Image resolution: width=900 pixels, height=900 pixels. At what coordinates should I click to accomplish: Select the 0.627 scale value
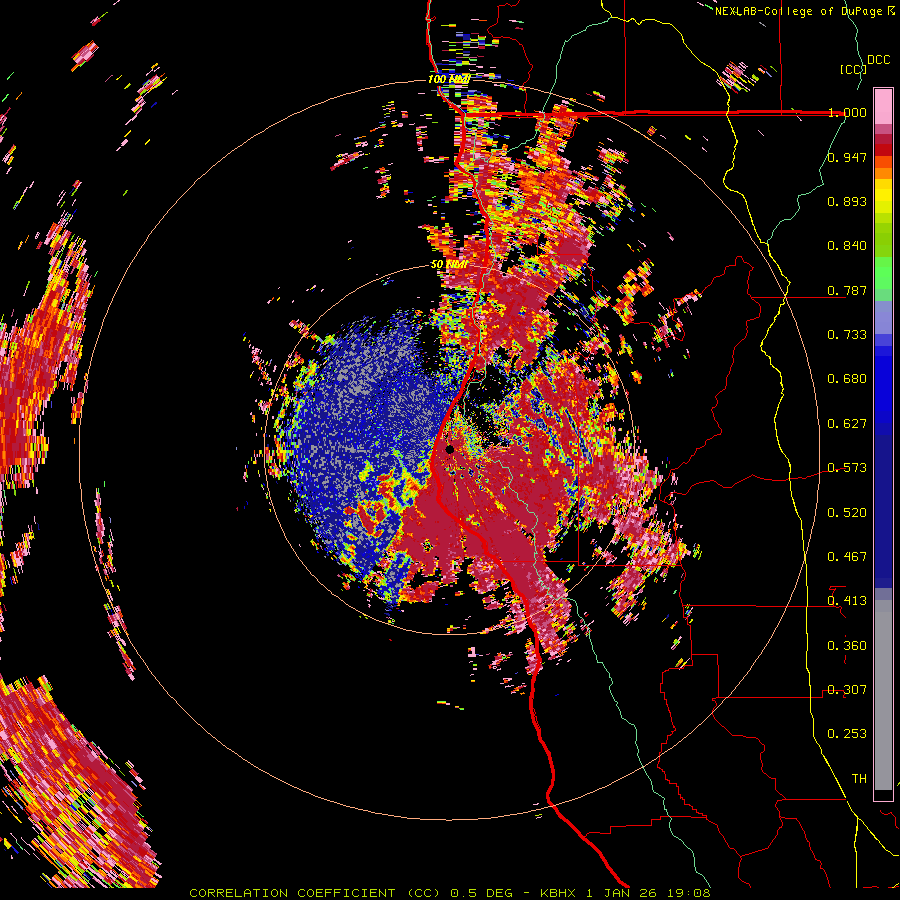click(847, 424)
